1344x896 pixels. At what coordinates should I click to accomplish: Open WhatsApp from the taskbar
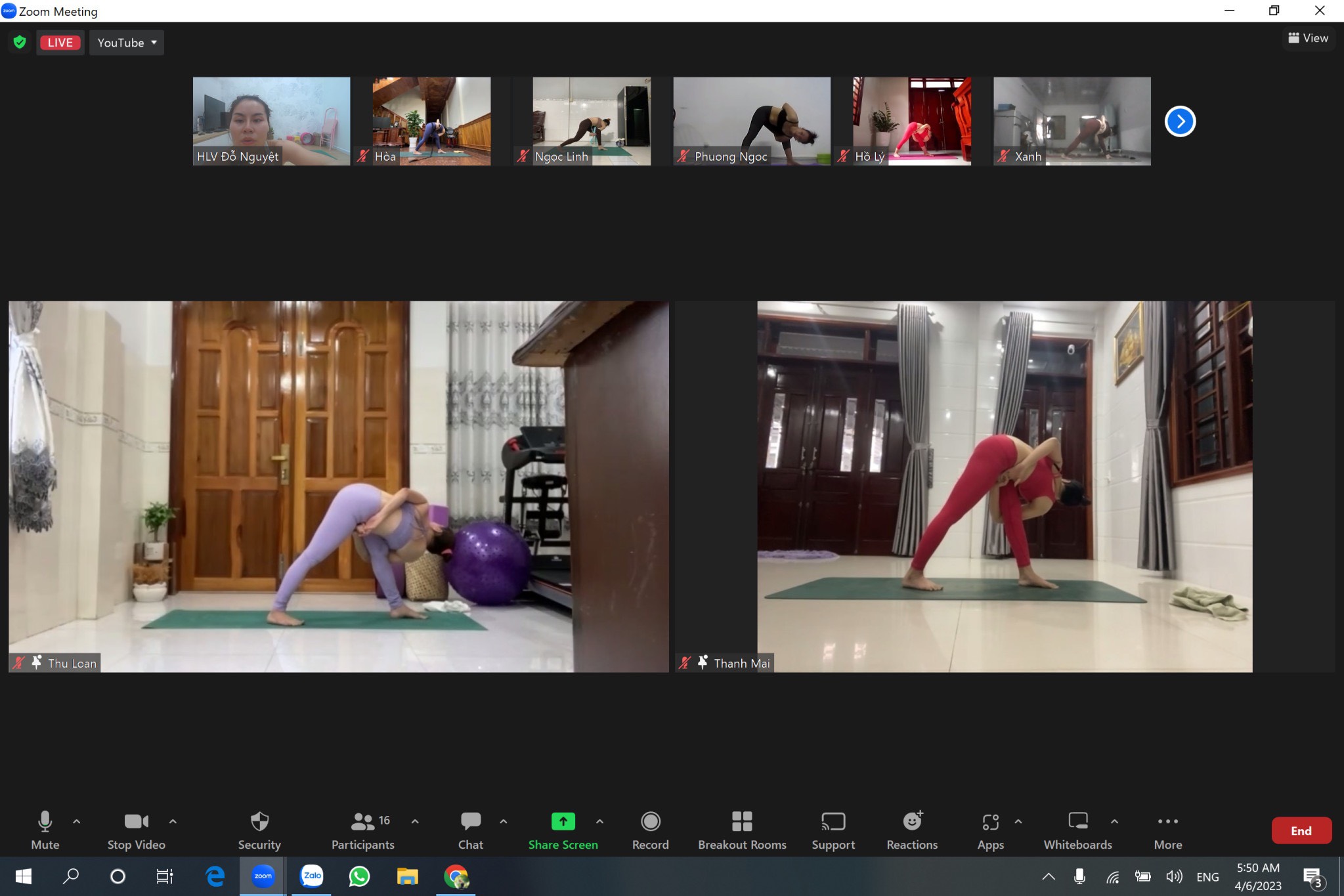(x=359, y=876)
